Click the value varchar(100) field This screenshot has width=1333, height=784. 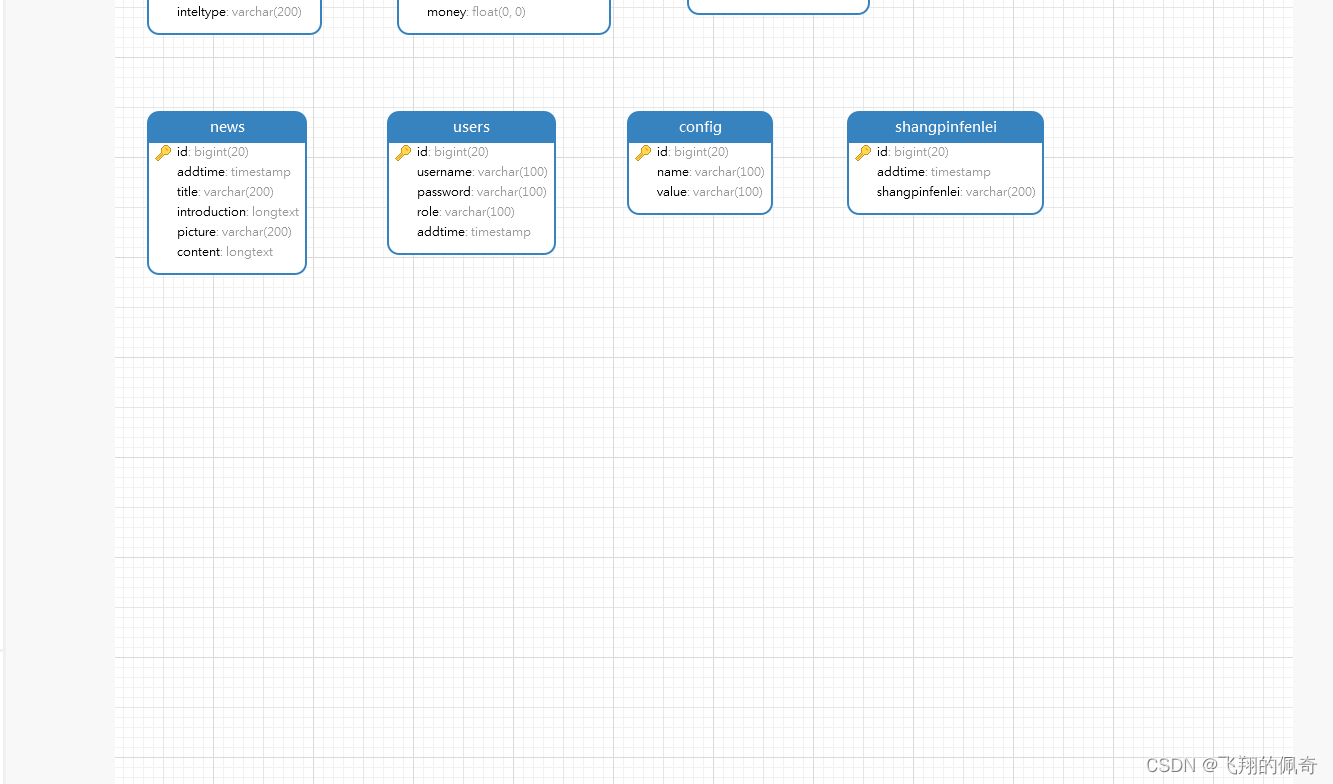[x=710, y=192]
